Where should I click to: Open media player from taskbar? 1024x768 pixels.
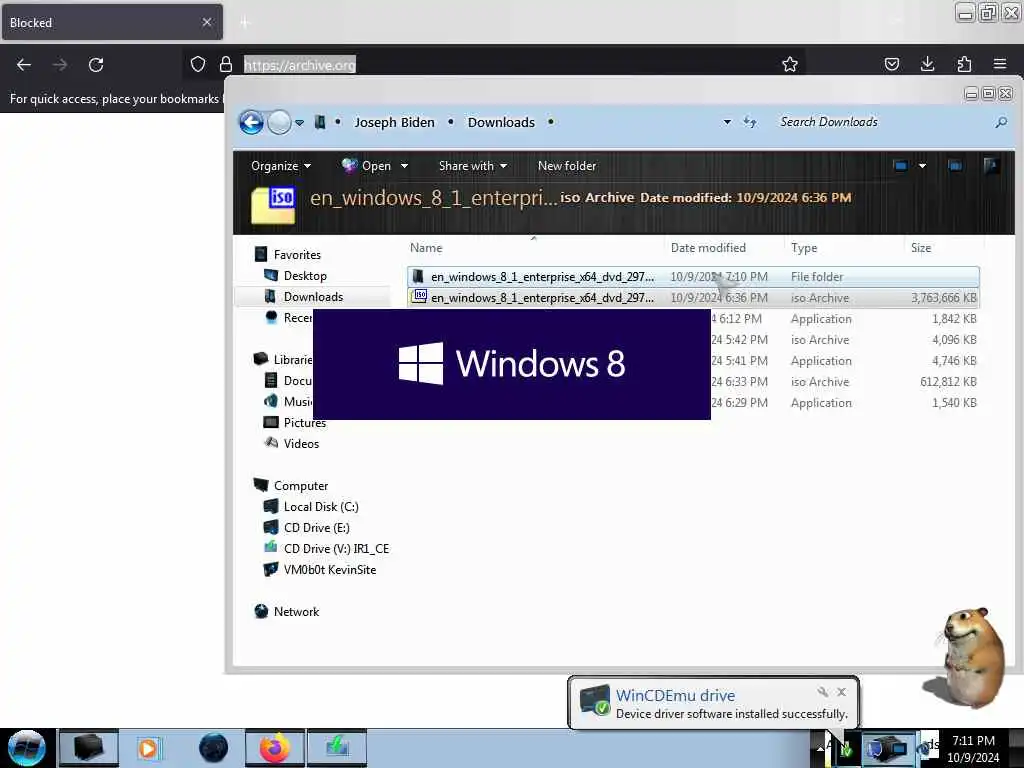149,748
